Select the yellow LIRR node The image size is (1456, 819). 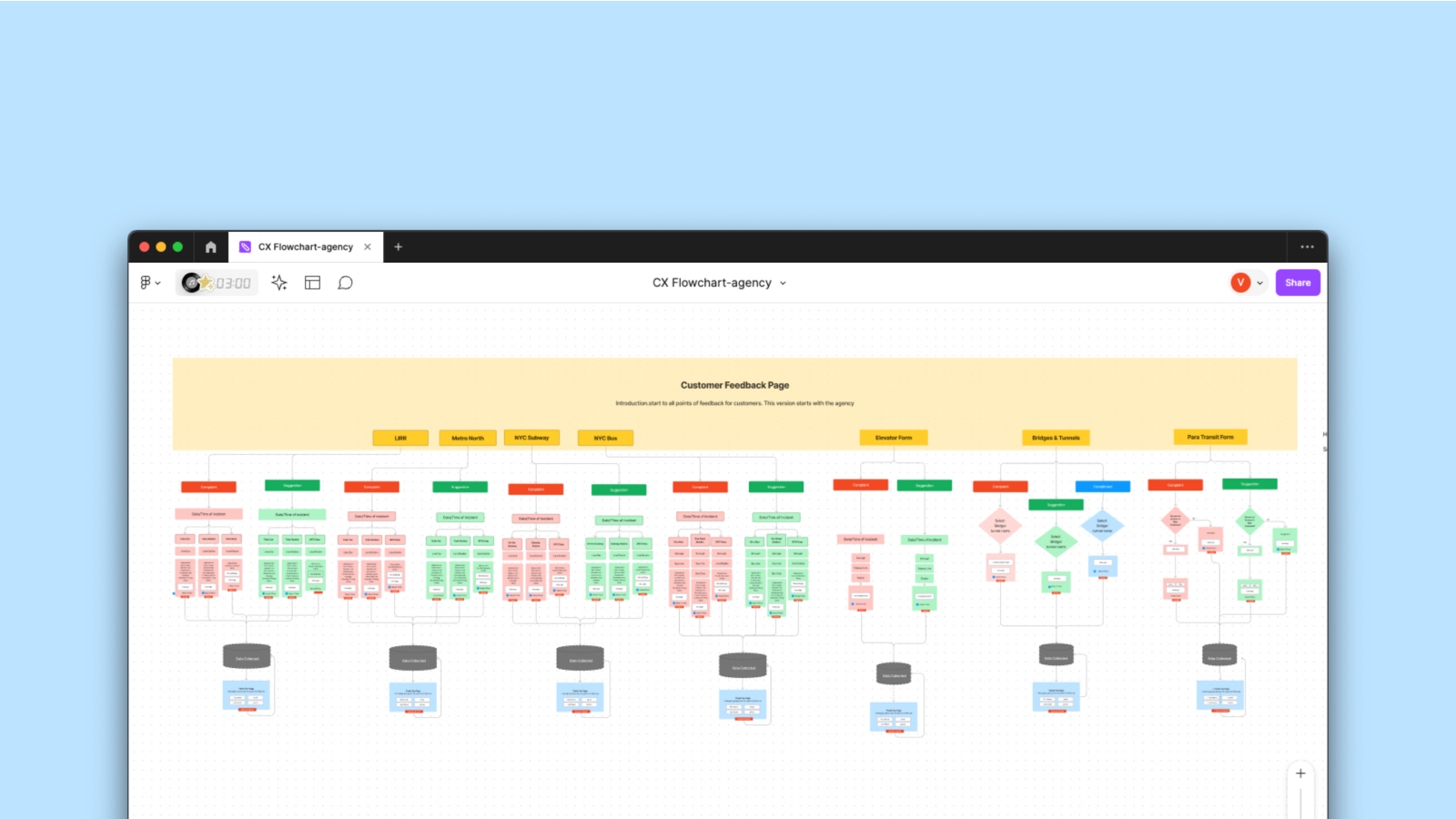coord(400,438)
